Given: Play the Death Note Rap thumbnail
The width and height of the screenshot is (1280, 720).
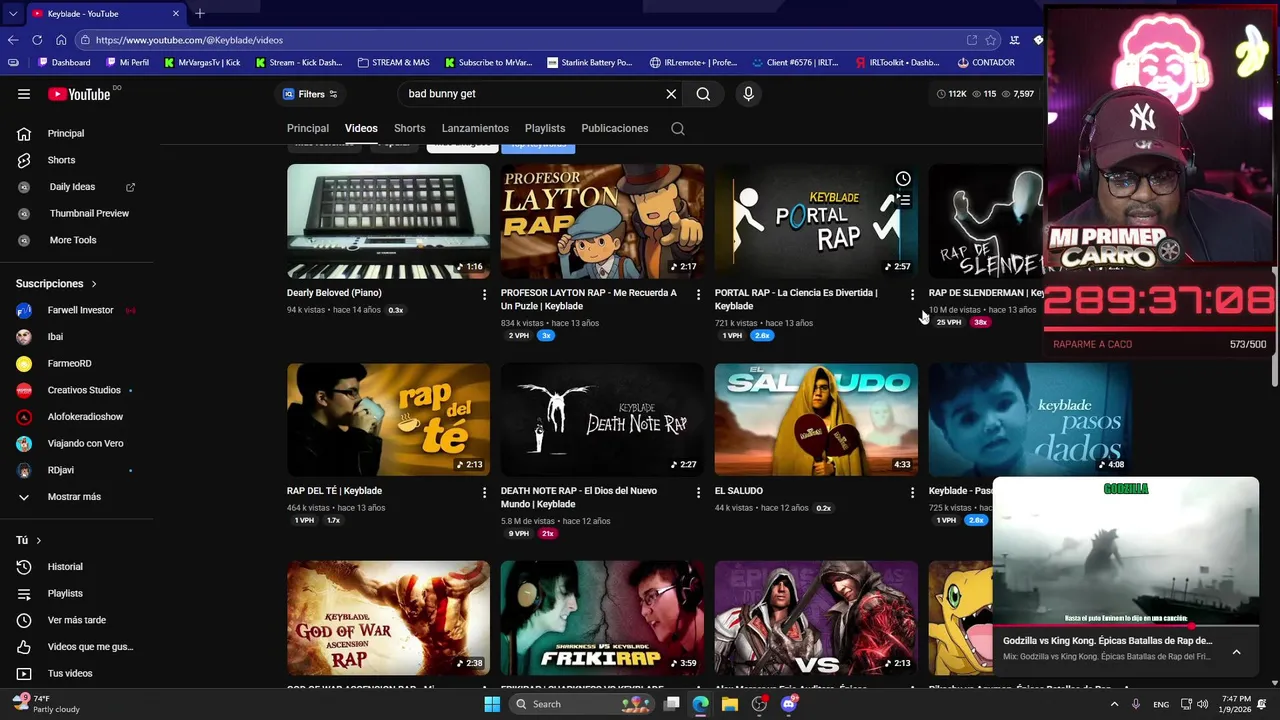Looking at the screenshot, I should 602,419.
